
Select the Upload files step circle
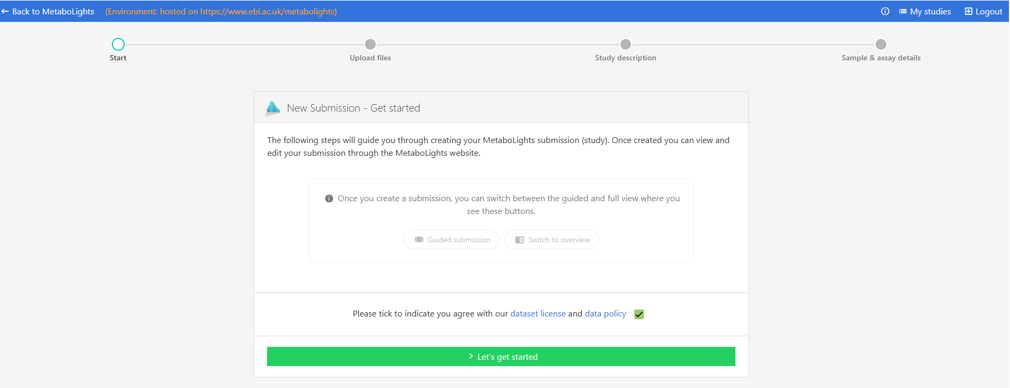pyautogui.click(x=370, y=44)
